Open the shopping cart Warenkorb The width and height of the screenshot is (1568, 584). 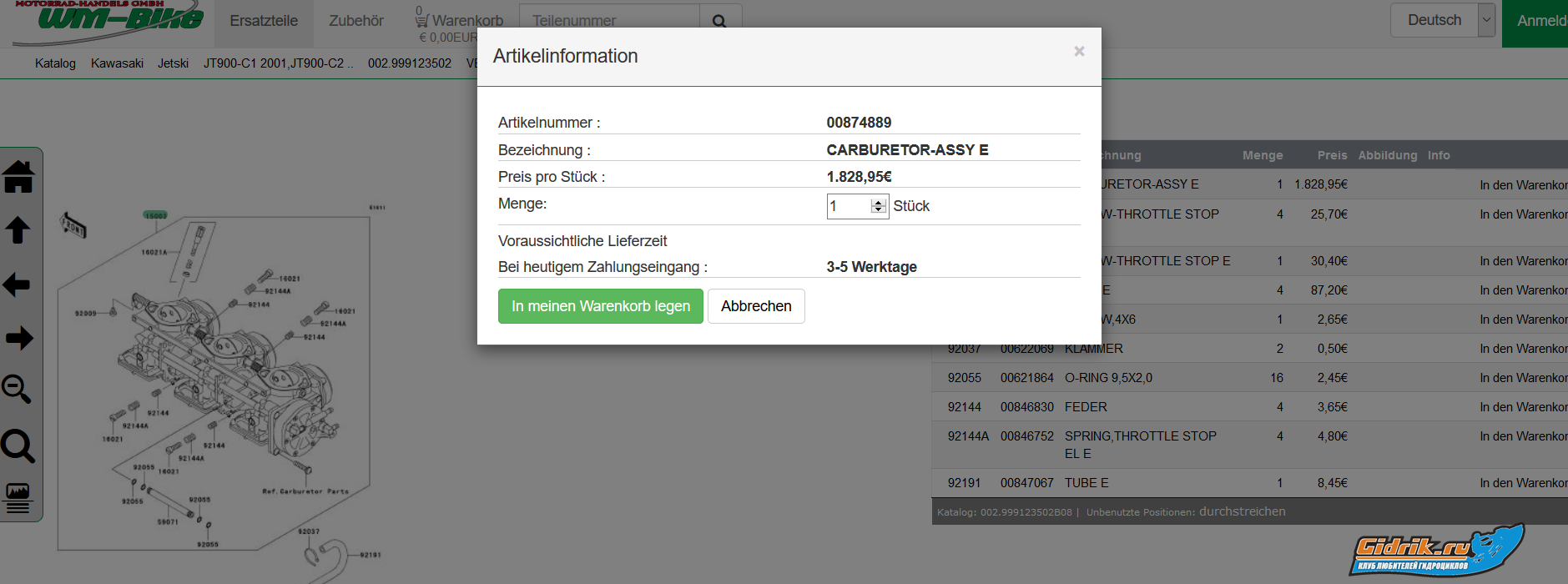(x=460, y=21)
